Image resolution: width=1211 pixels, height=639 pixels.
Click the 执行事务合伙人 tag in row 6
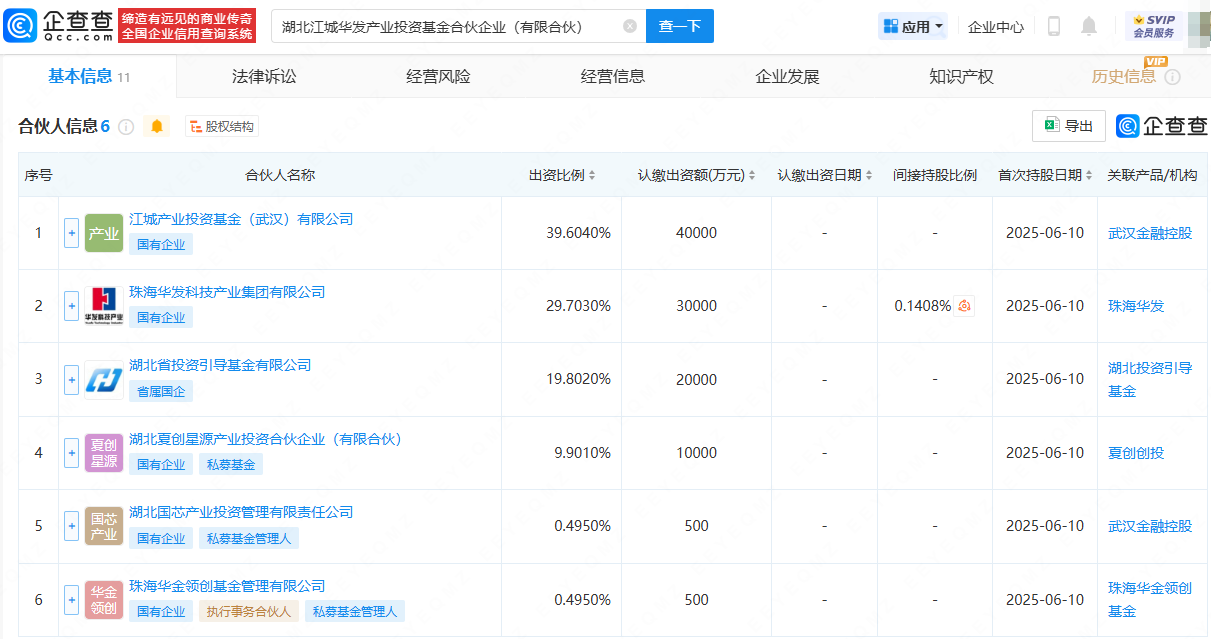248,612
